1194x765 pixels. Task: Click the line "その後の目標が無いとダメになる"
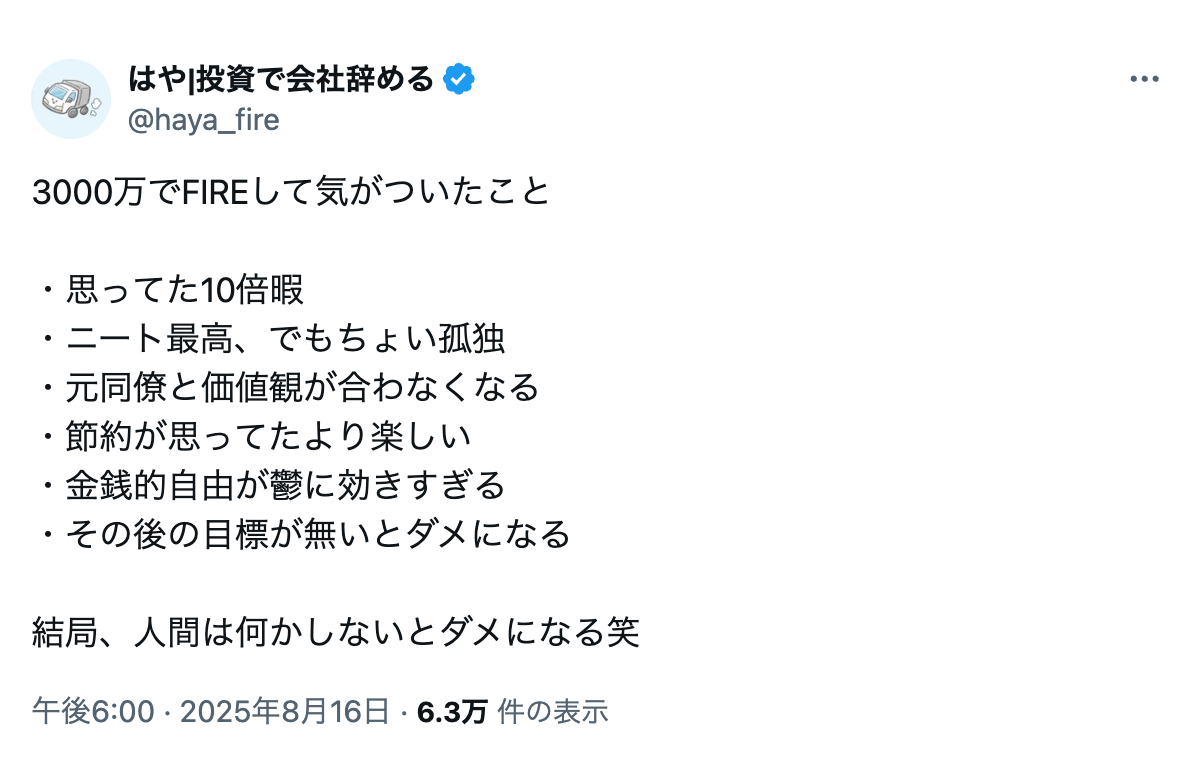(318, 534)
